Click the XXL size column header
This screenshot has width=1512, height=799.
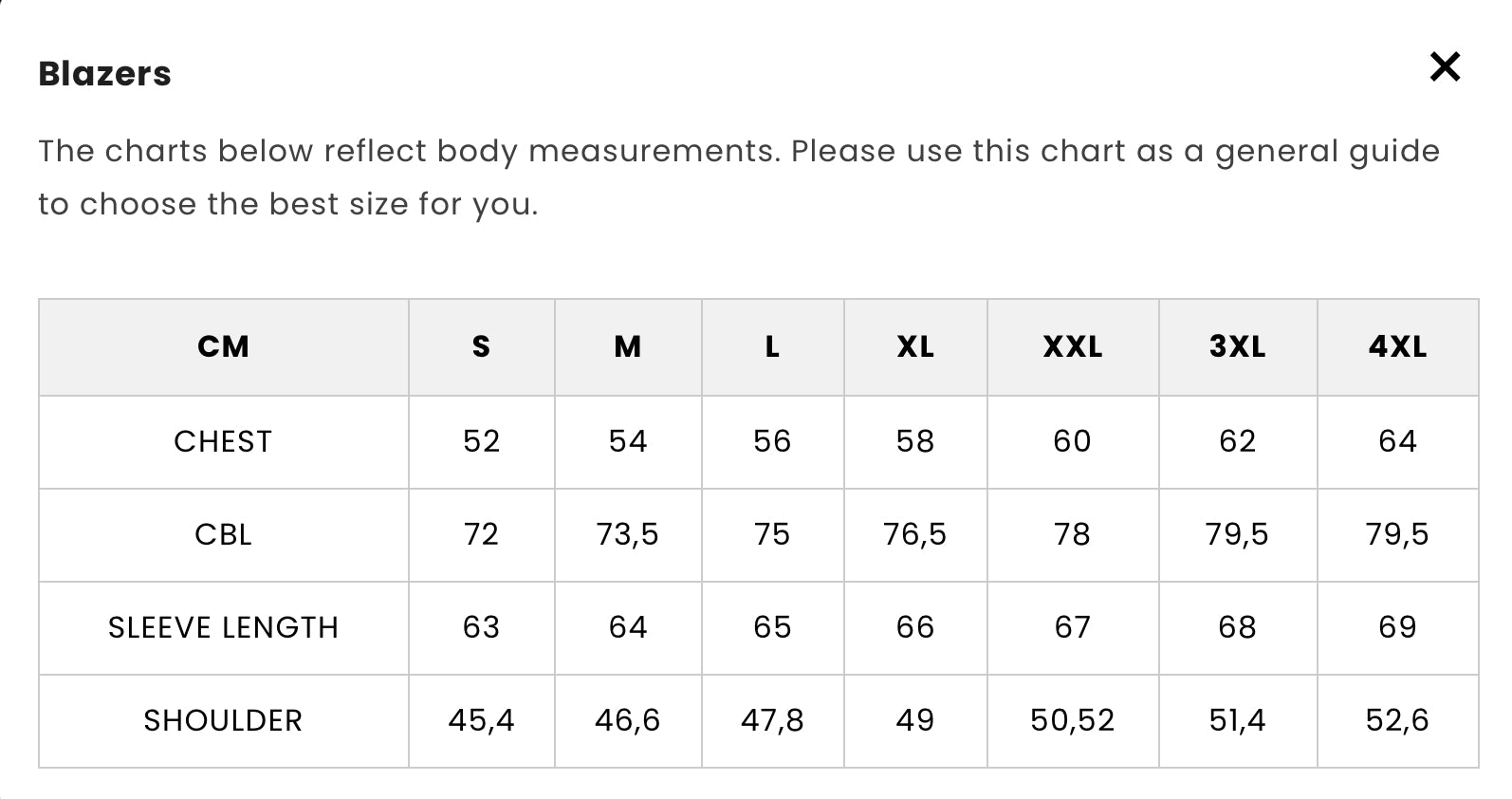[x=1072, y=347]
